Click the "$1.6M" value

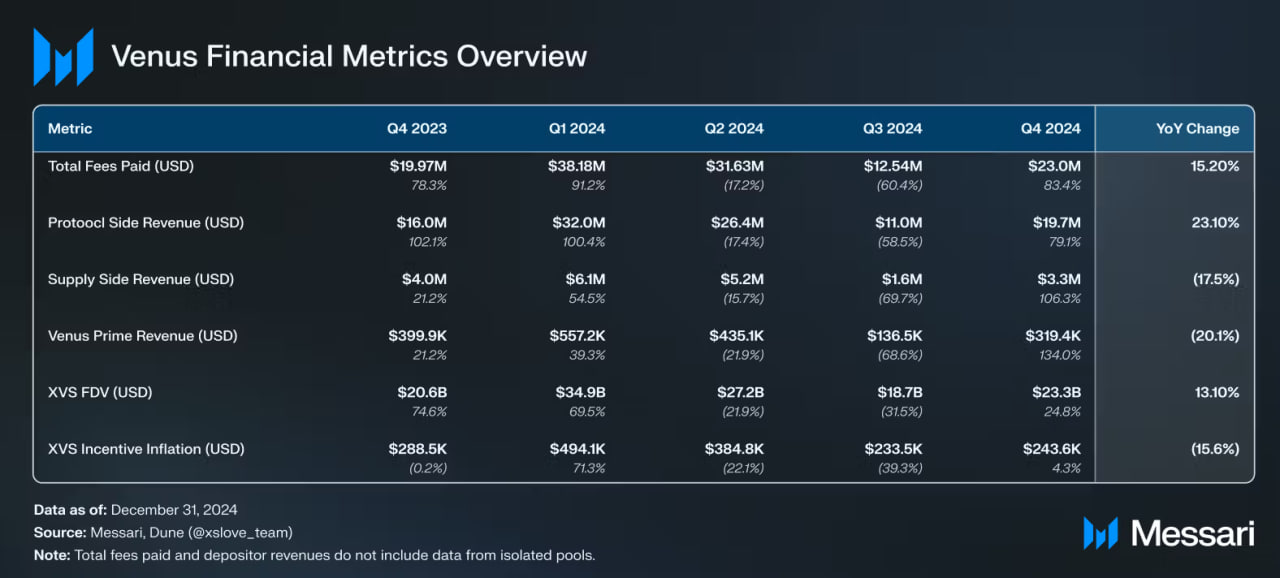click(902, 279)
